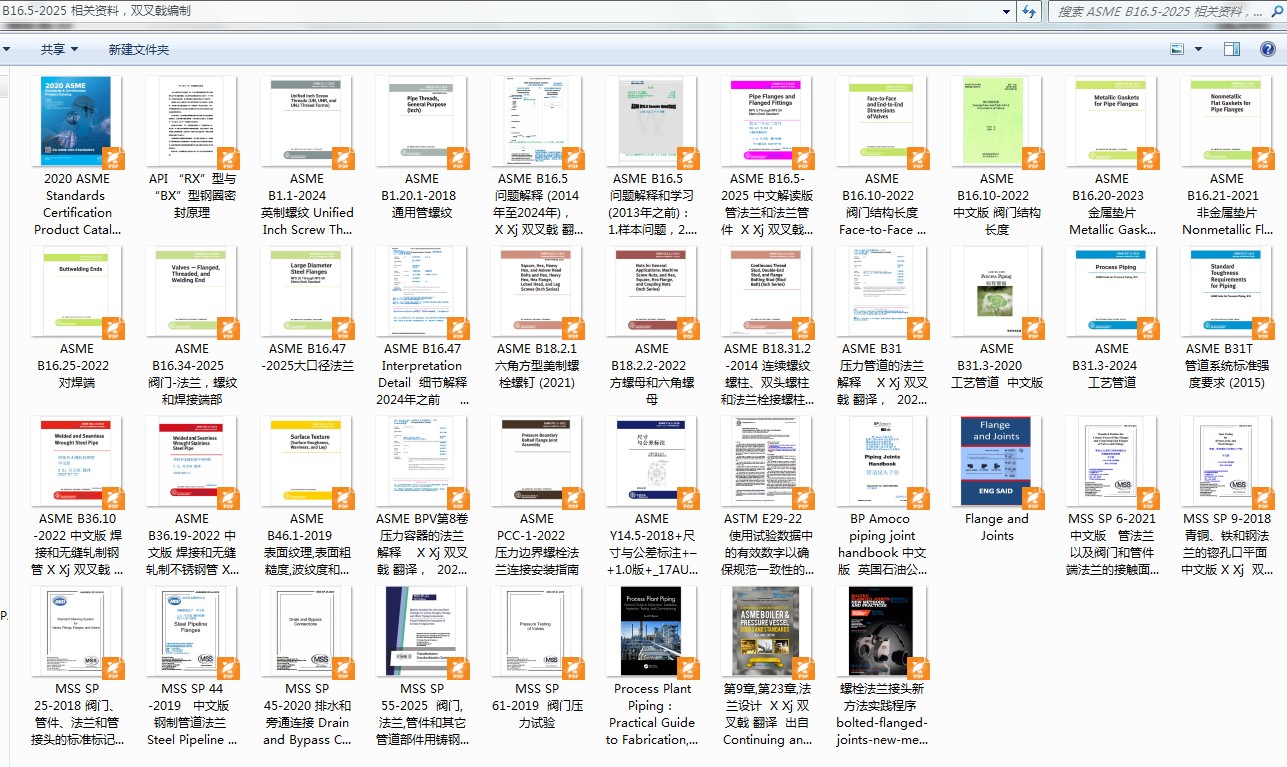Open the 共享 share menu
Image resolution: width=1287 pixels, height=767 pixels.
pos(58,49)
